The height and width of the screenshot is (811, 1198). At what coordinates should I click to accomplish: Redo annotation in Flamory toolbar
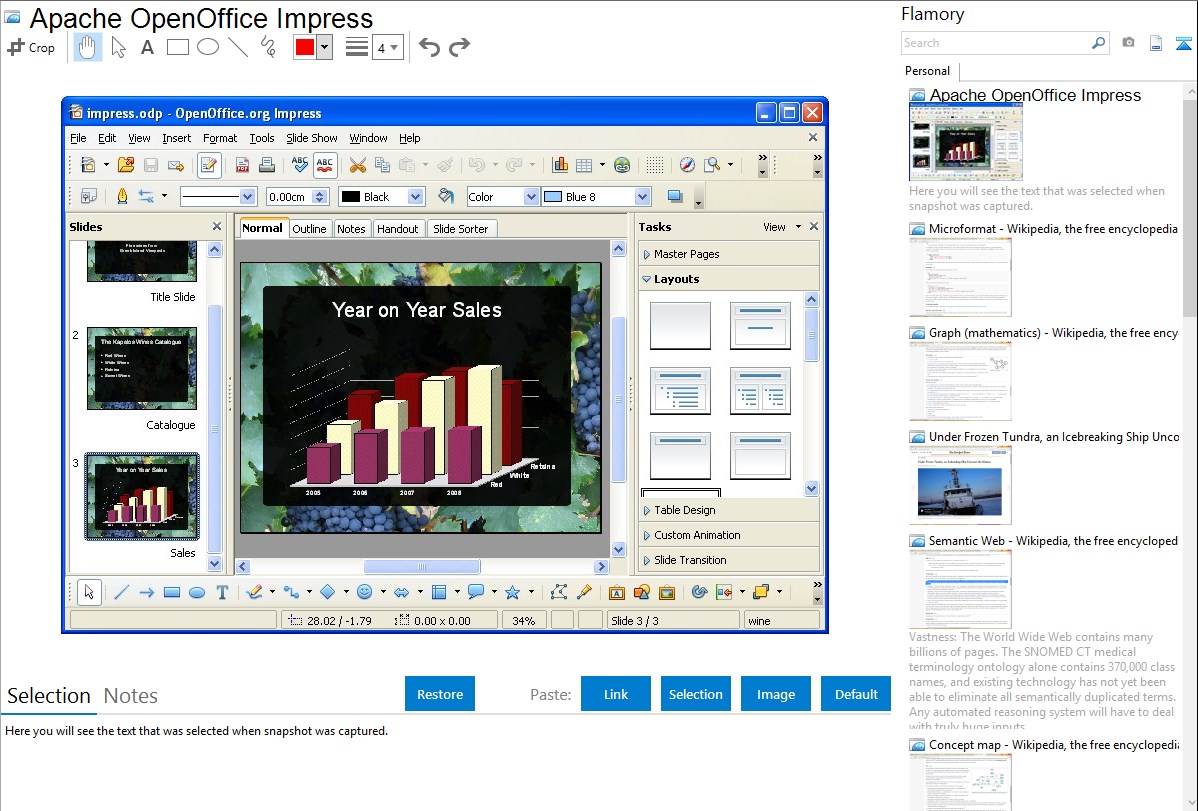click(459, 47)
